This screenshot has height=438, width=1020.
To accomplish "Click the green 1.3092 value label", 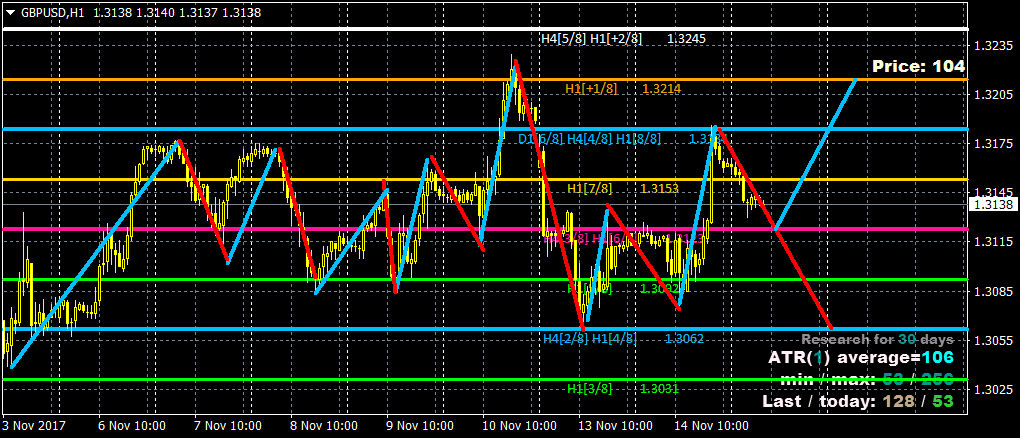I will [x=660, y=288].
